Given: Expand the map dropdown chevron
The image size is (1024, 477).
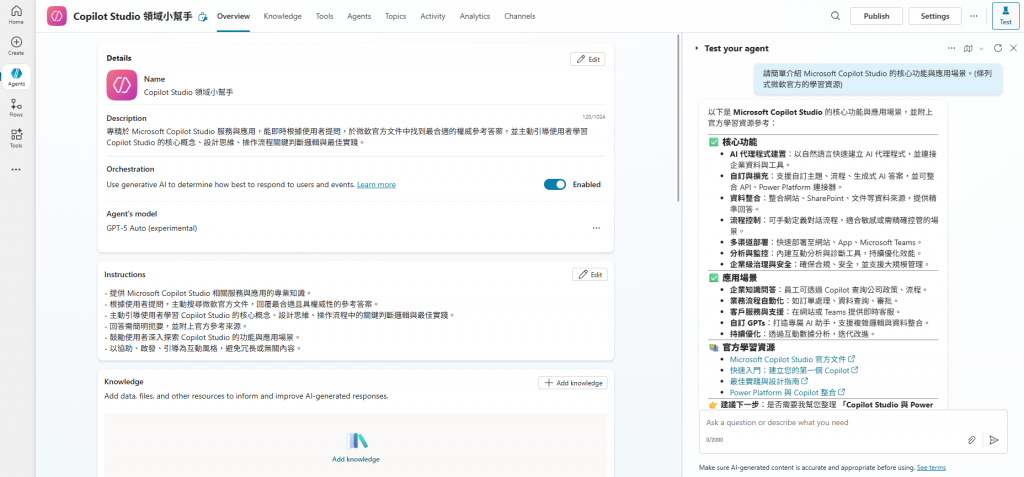Looking at the screenshot, I should 981,48.
